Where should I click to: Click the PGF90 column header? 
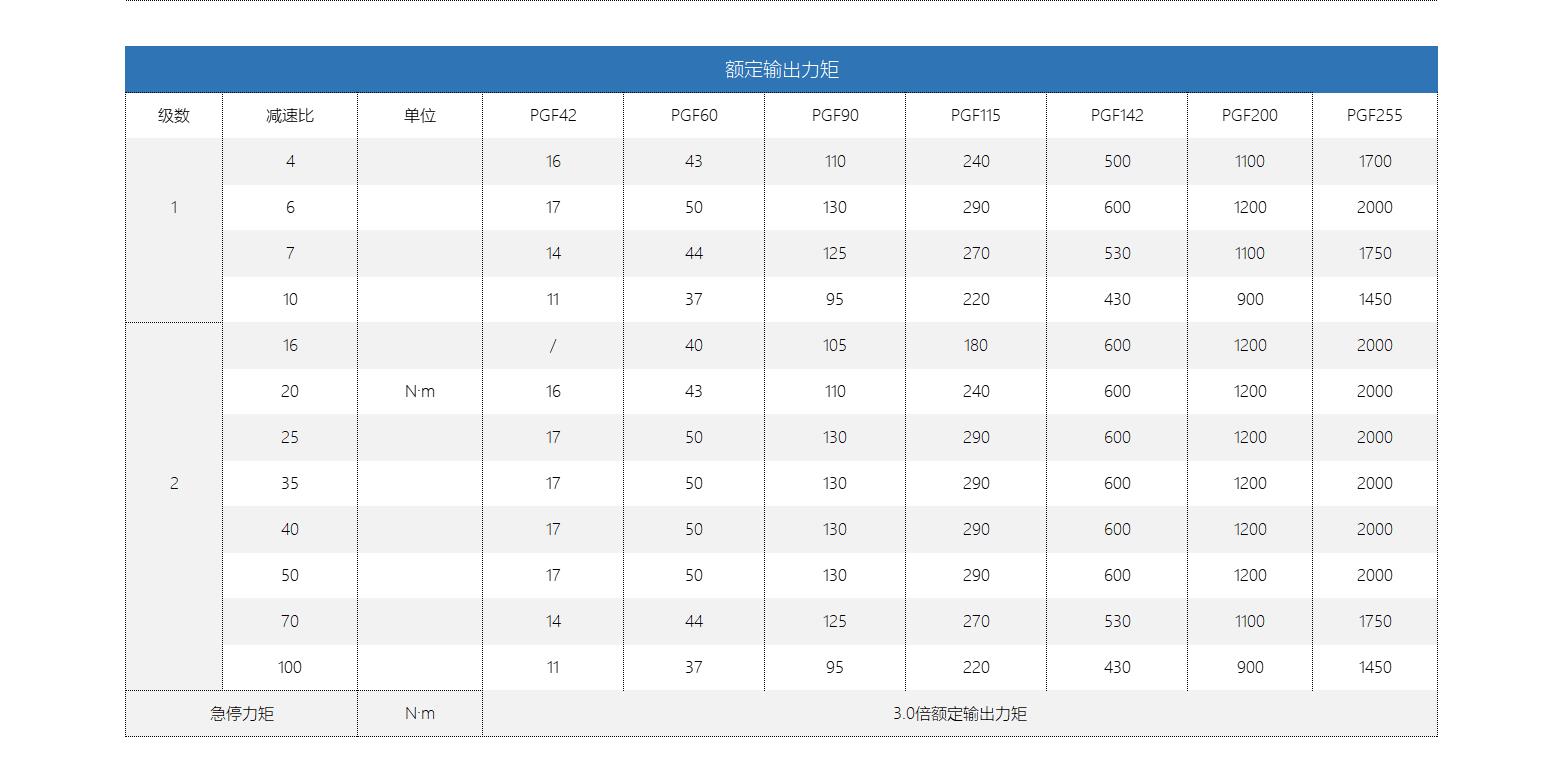pyautogui.click(x=835, y=115)
